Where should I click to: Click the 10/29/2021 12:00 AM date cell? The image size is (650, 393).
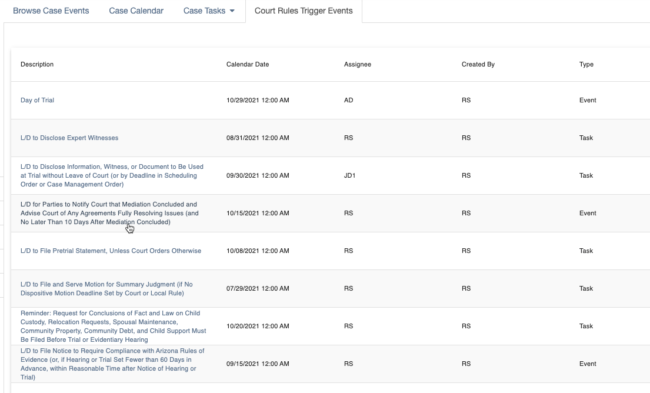(257, 100)
